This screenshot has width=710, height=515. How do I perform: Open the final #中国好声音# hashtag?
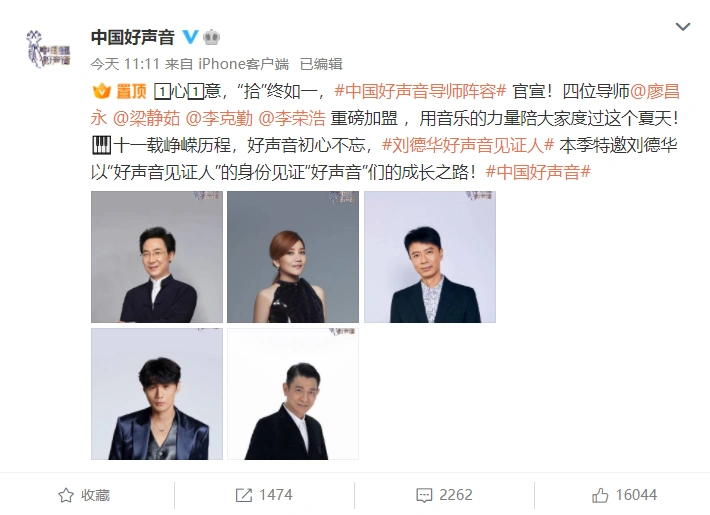pos(538,172)
